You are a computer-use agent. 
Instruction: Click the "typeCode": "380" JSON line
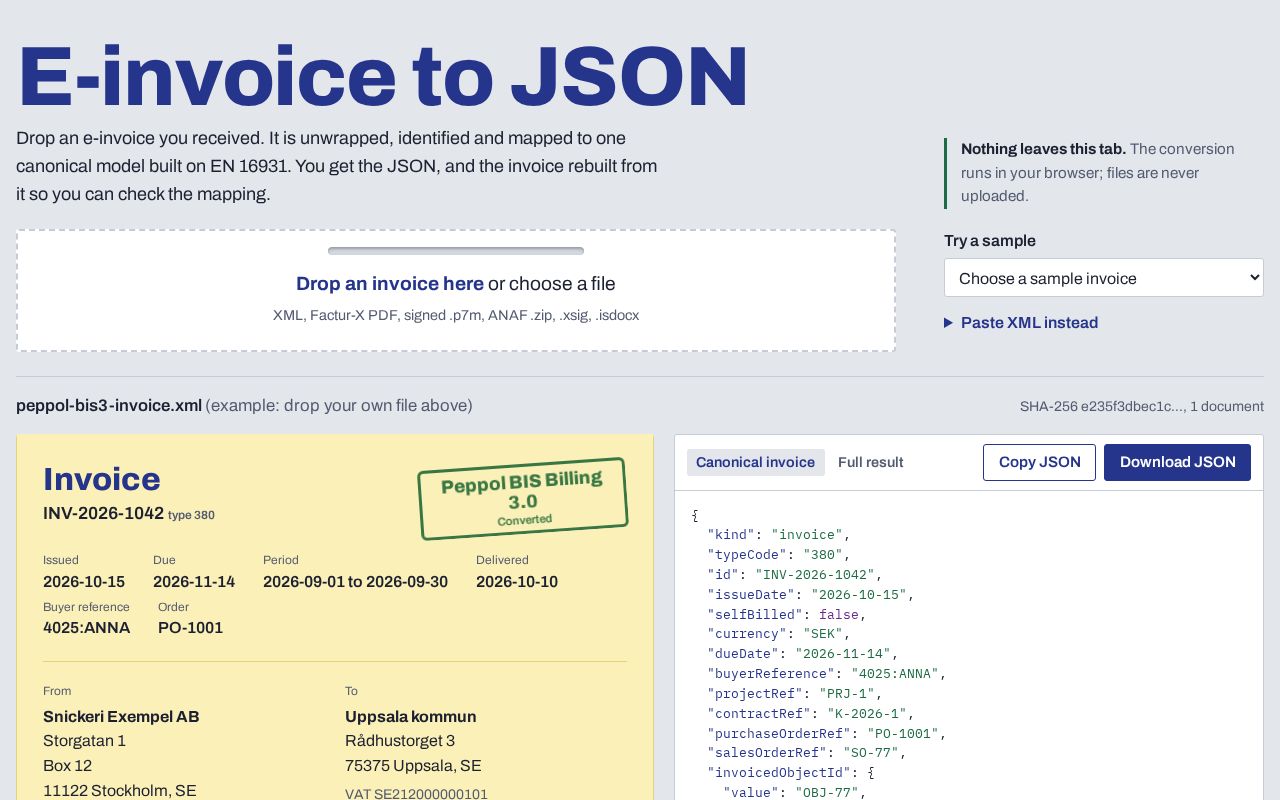(779, 554)
